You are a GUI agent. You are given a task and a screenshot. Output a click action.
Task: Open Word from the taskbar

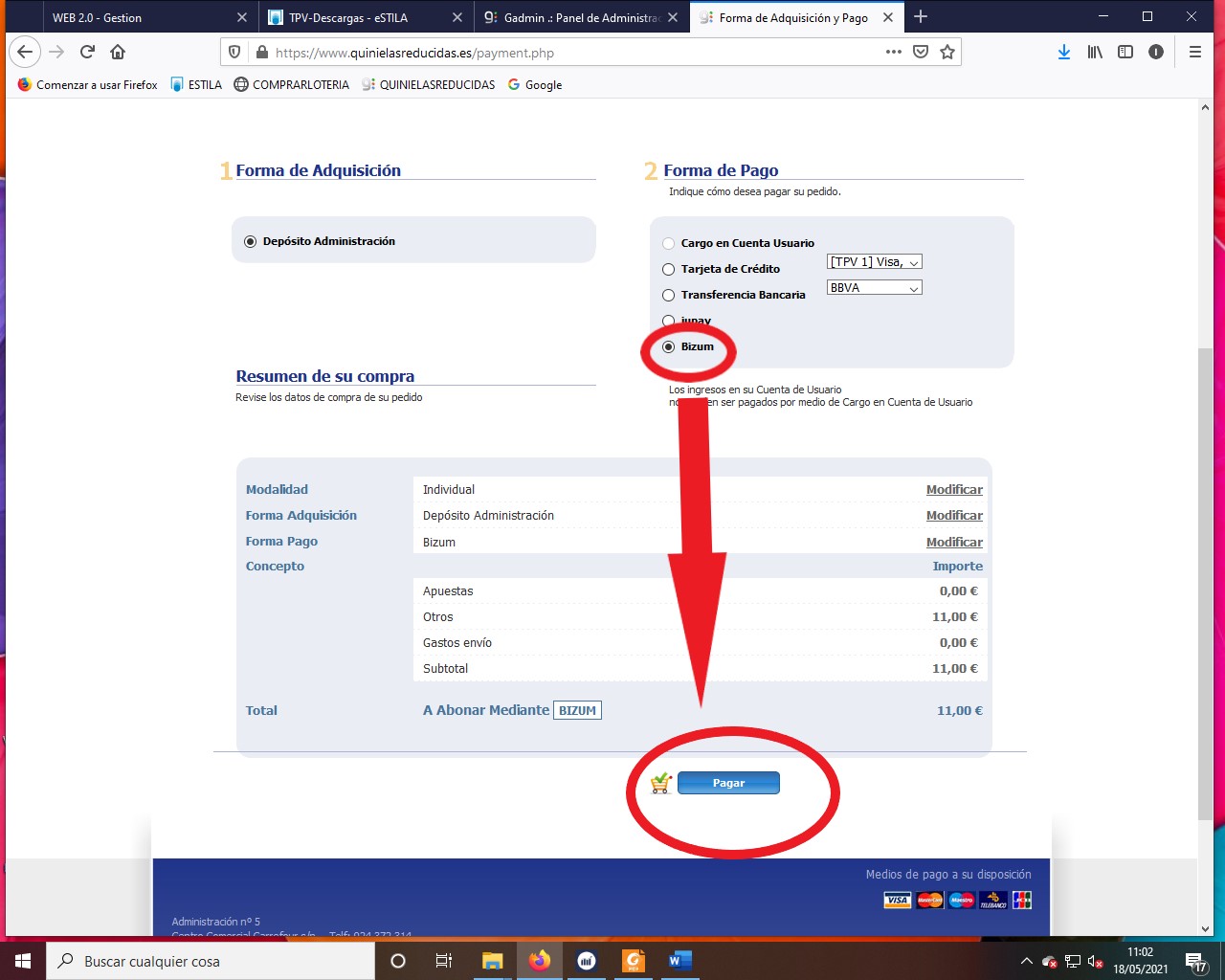coord(680,961)
